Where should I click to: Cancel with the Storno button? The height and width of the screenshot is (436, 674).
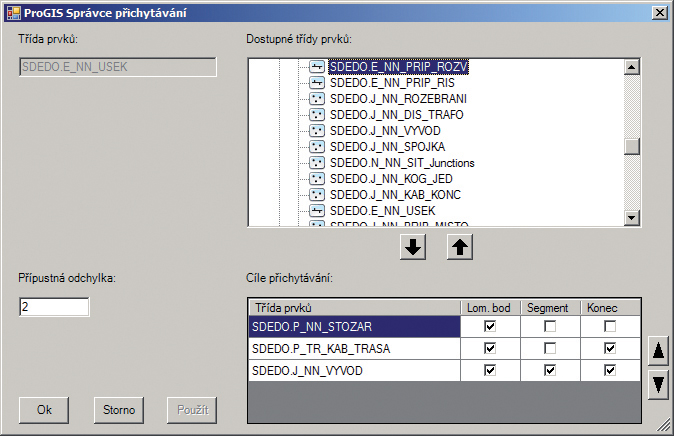(120, 409)
